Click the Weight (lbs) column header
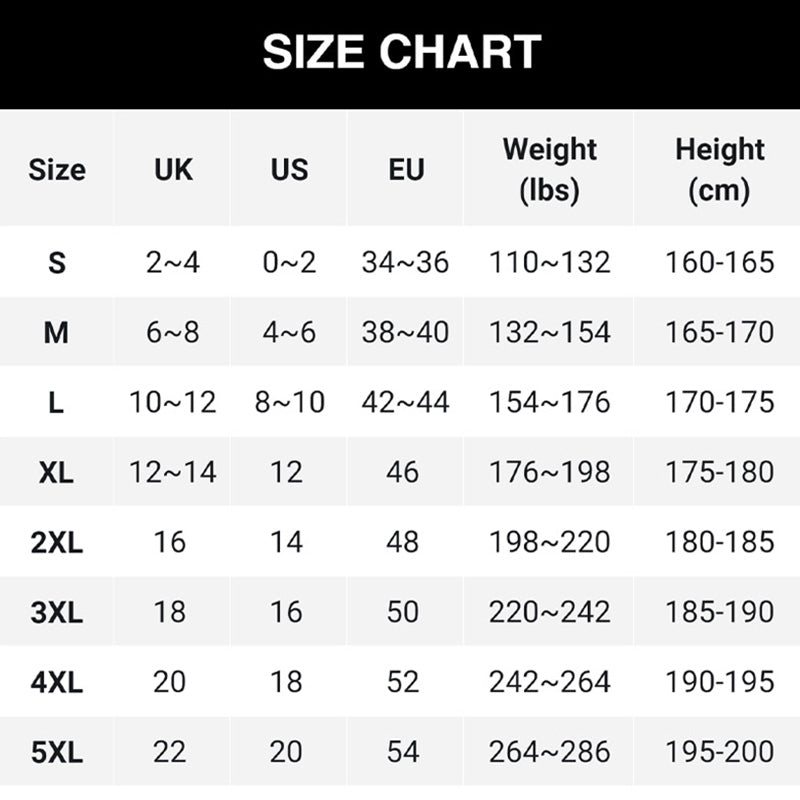Image resolution: width=800 pixels, height=800 pixels. tap(549, 169)
